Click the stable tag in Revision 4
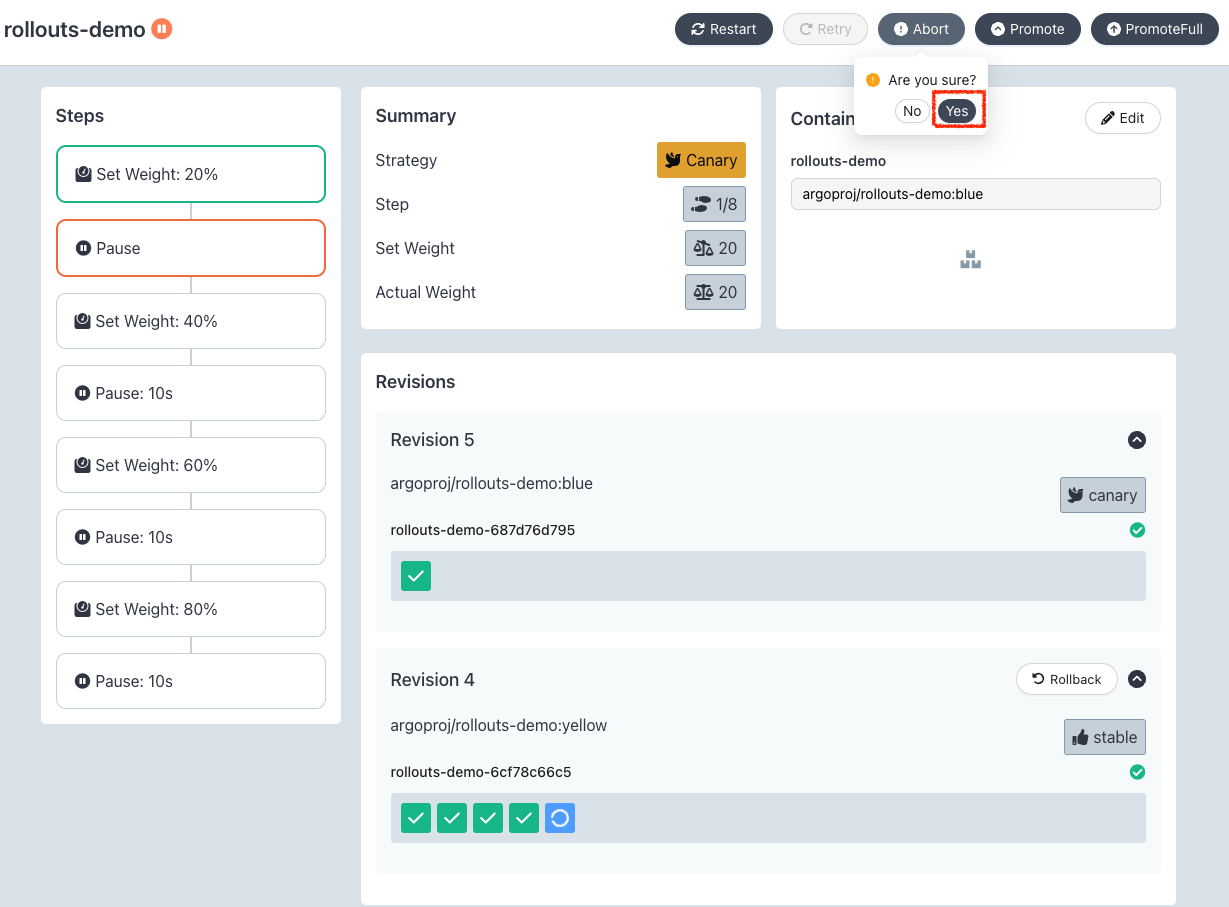The width and height of the screenshot is (1229, 907). [x=1105, y=737]
